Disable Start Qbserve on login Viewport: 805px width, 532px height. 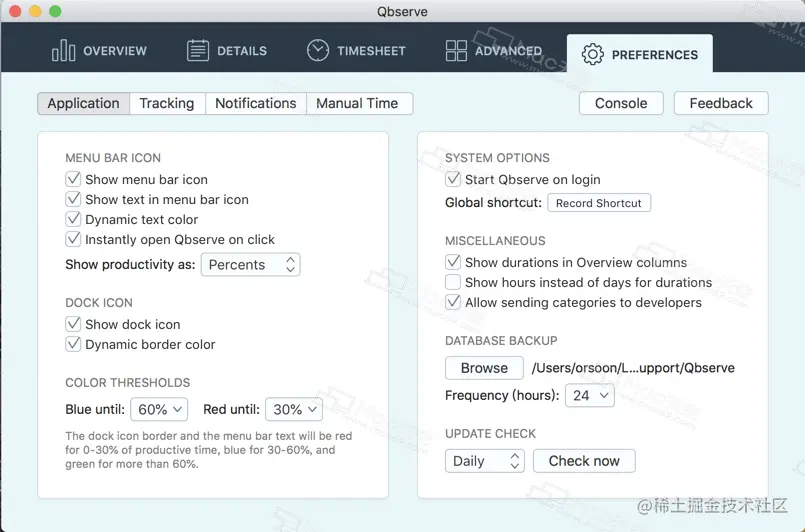pyautogui.click(x=453, y=179)
